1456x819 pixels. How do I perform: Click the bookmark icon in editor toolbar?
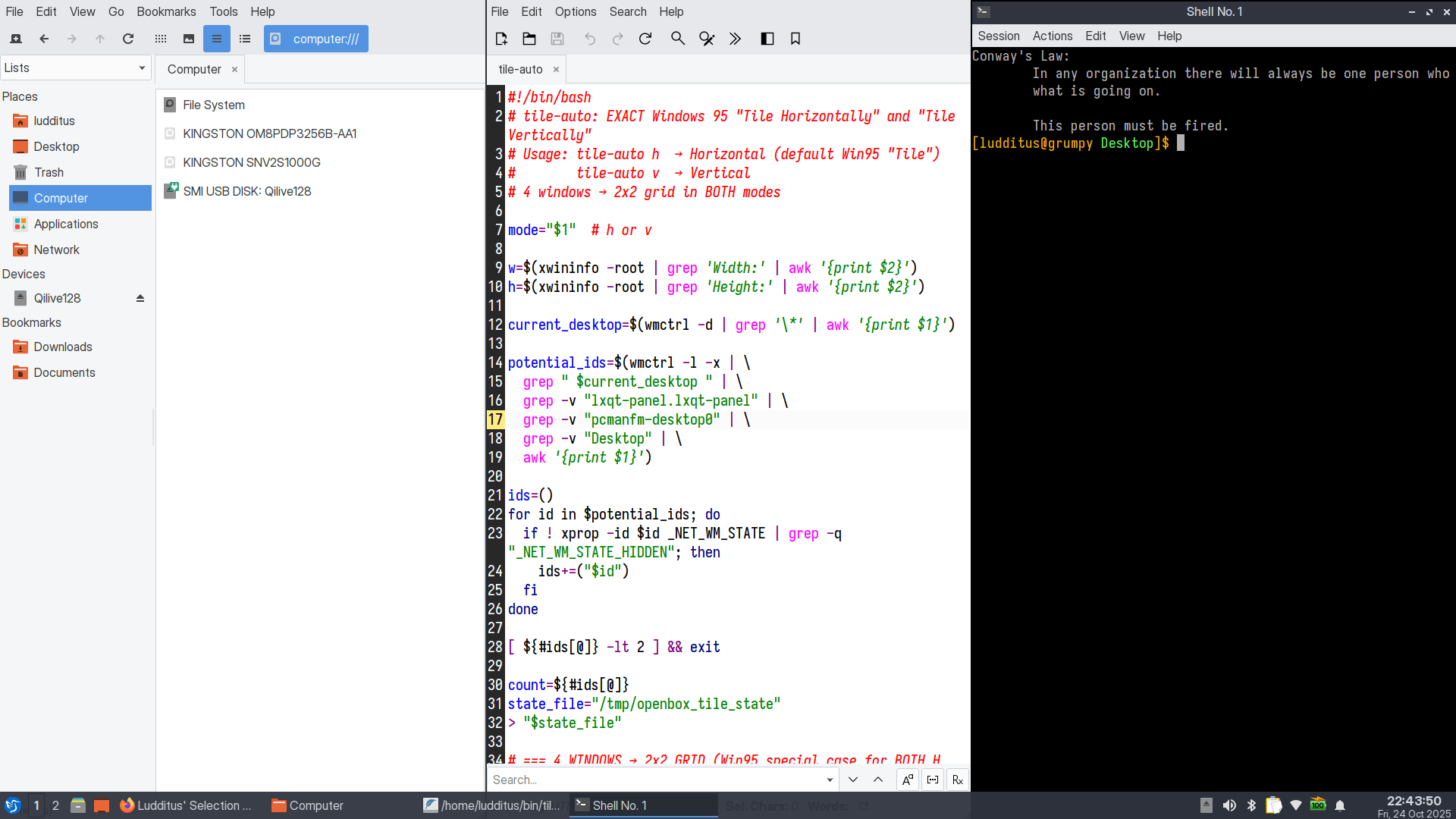click(x=795, y=39)
